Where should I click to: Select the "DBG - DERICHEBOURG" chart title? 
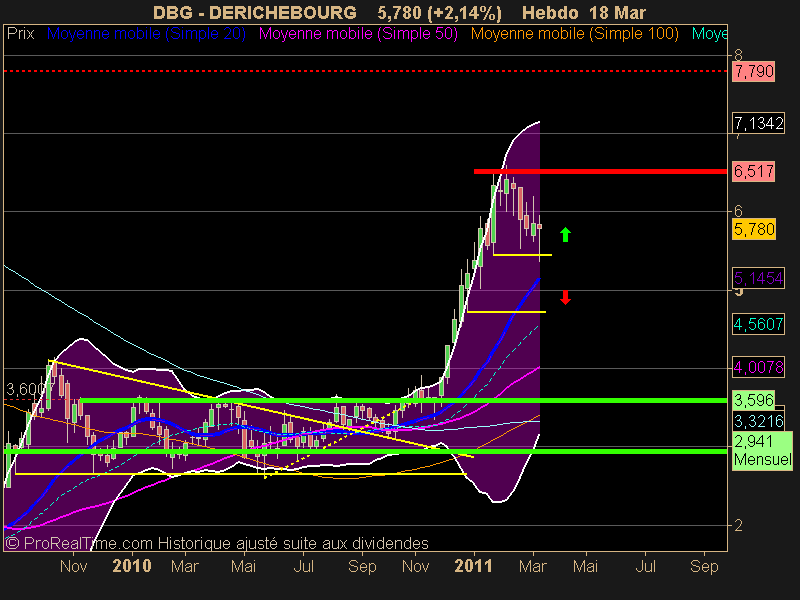[255, 13]
